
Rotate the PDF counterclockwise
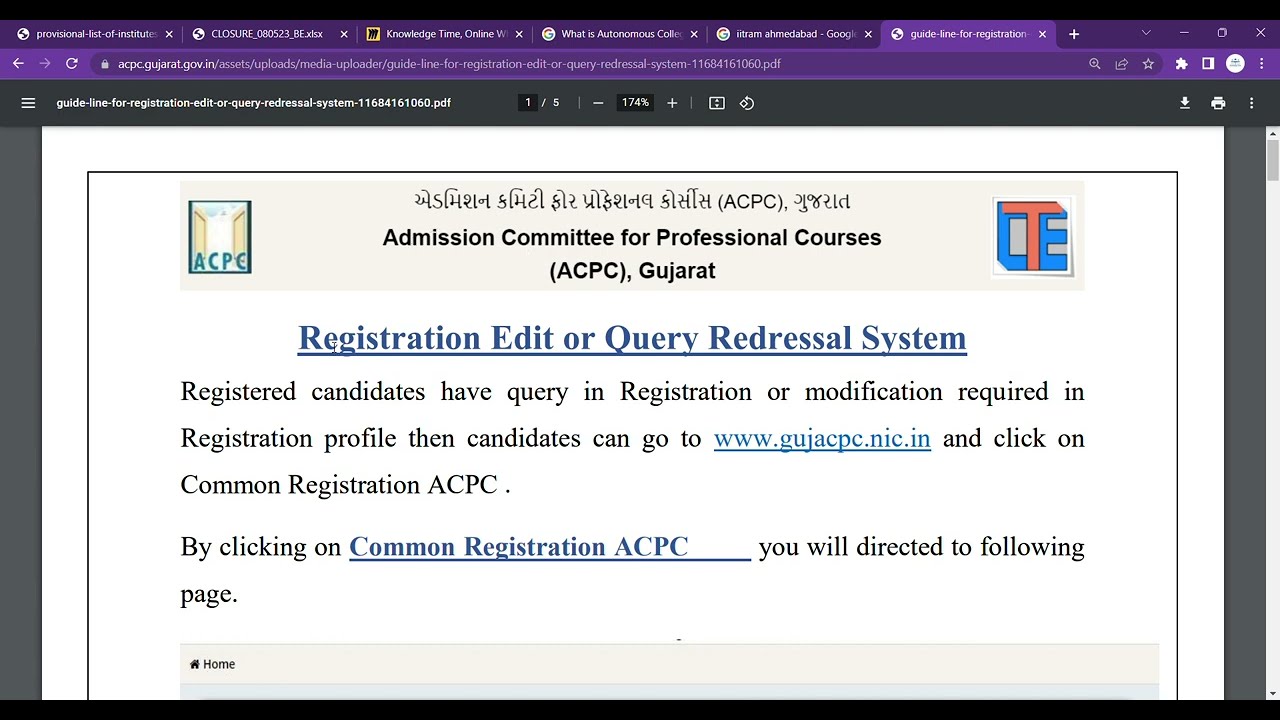pyautogui.click(x=747, y=103)
